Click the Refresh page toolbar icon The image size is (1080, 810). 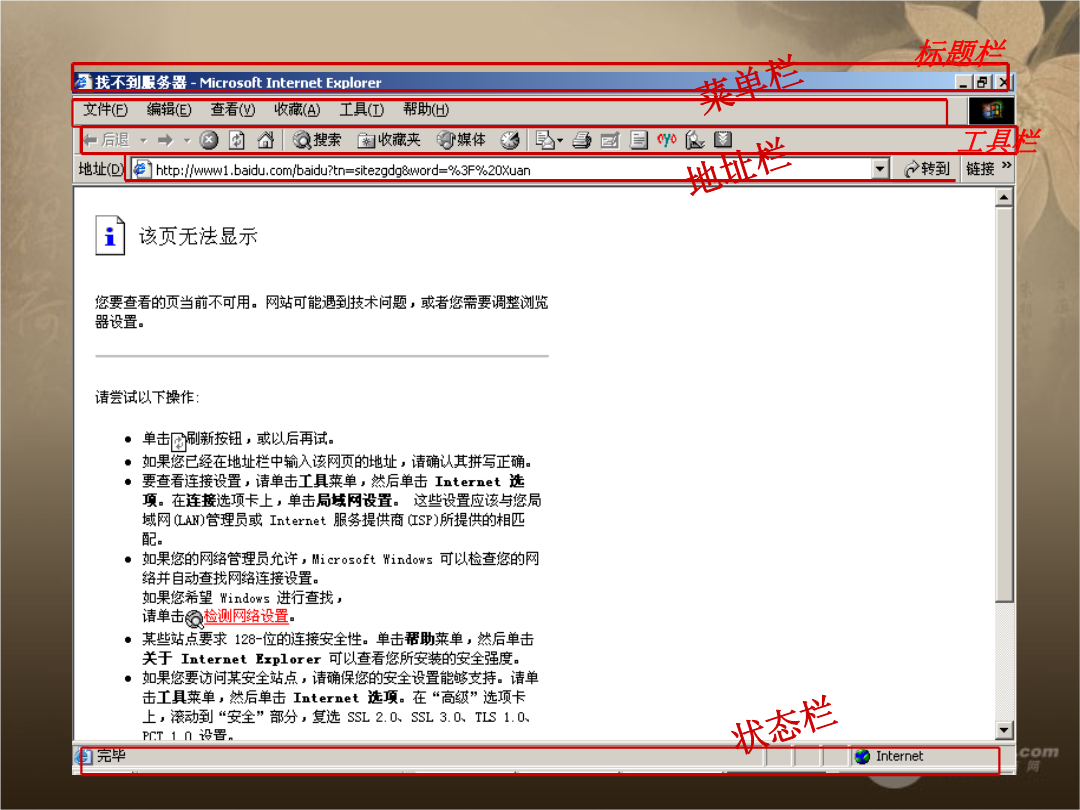[x=237, y=141]
